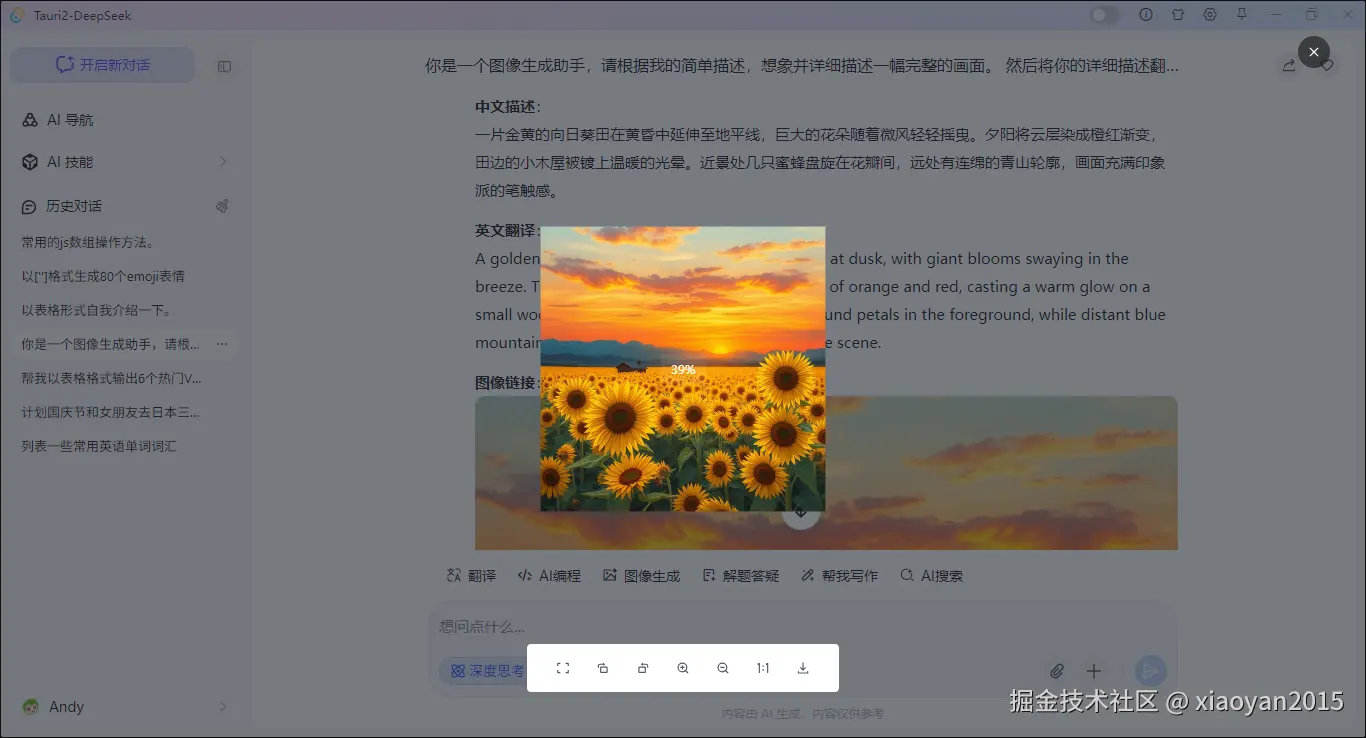Attach a file with the paperclip

pyautogui.click(x=1057, y=670)
